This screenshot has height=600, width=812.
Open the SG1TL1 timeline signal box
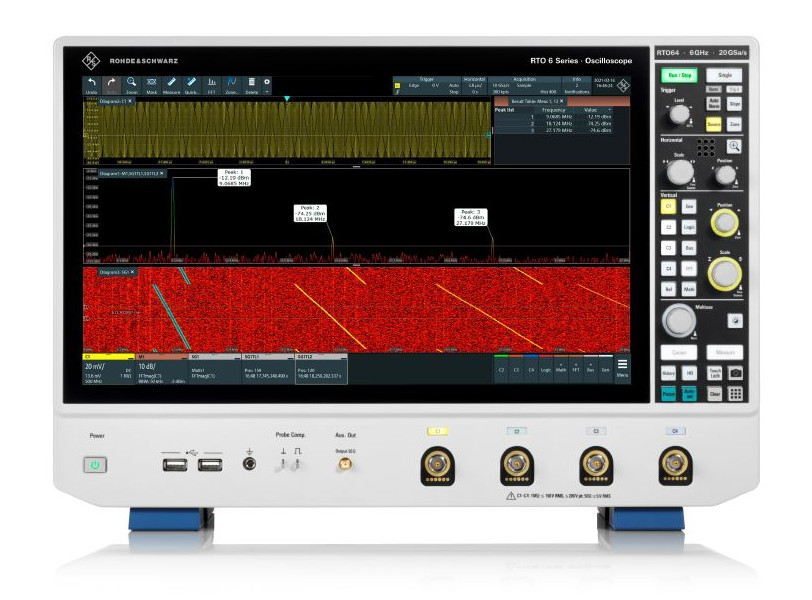pyautogui.click(x=268, y=369)
